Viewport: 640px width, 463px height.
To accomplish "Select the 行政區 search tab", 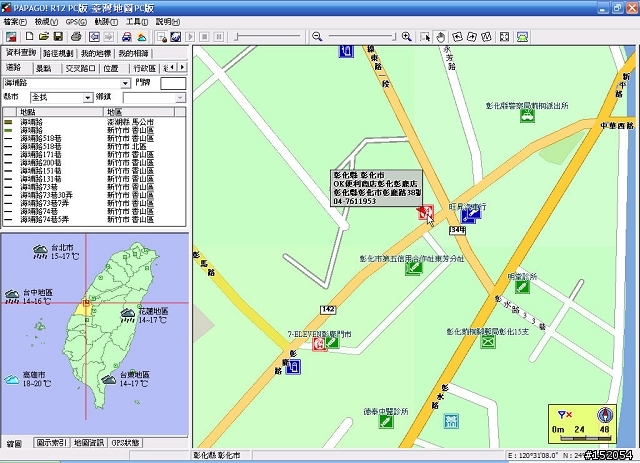I will tap(144, 69).
